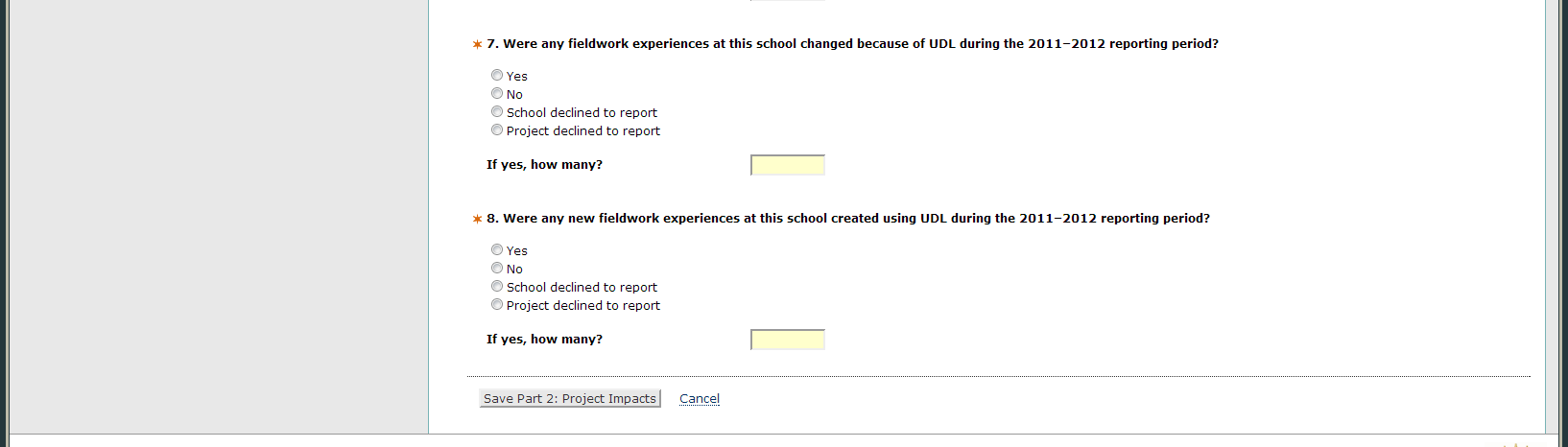
Task: Pick 'School declined to report' for question 8
Action: 497,286
